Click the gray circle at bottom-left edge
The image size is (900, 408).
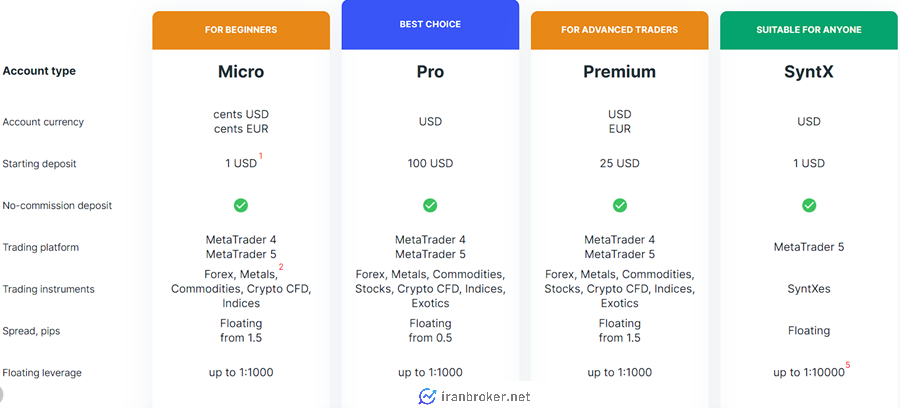tap(1, 395)
